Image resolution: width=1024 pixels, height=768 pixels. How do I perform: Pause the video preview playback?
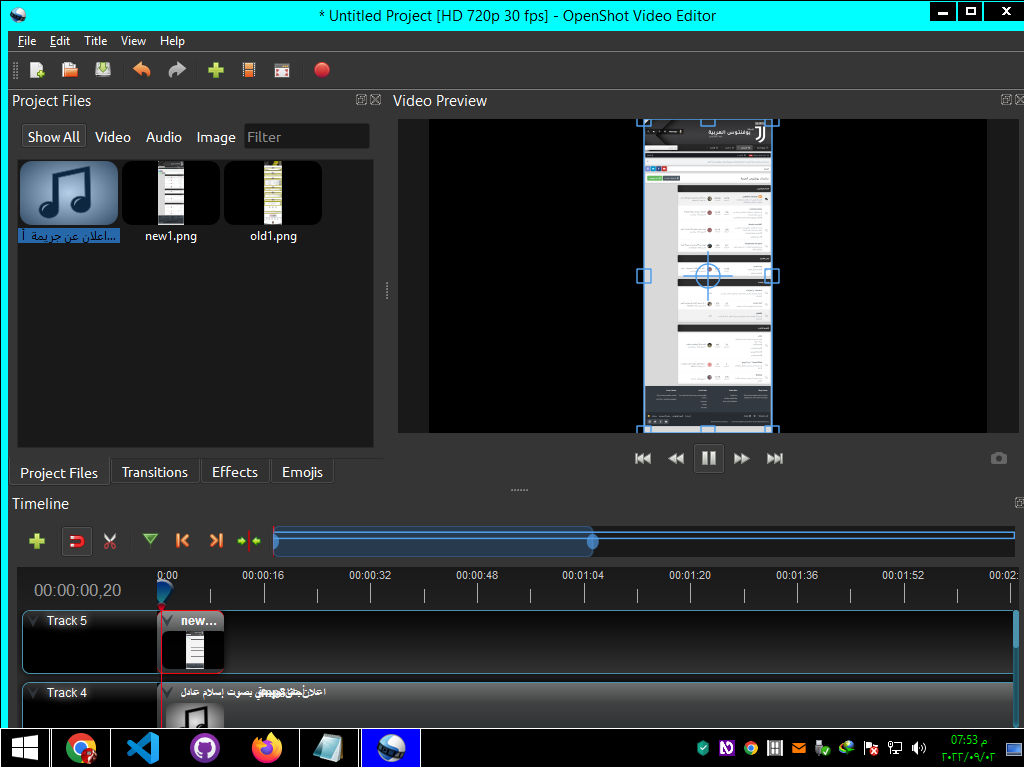pyautogui.click(x=709, y=458)
